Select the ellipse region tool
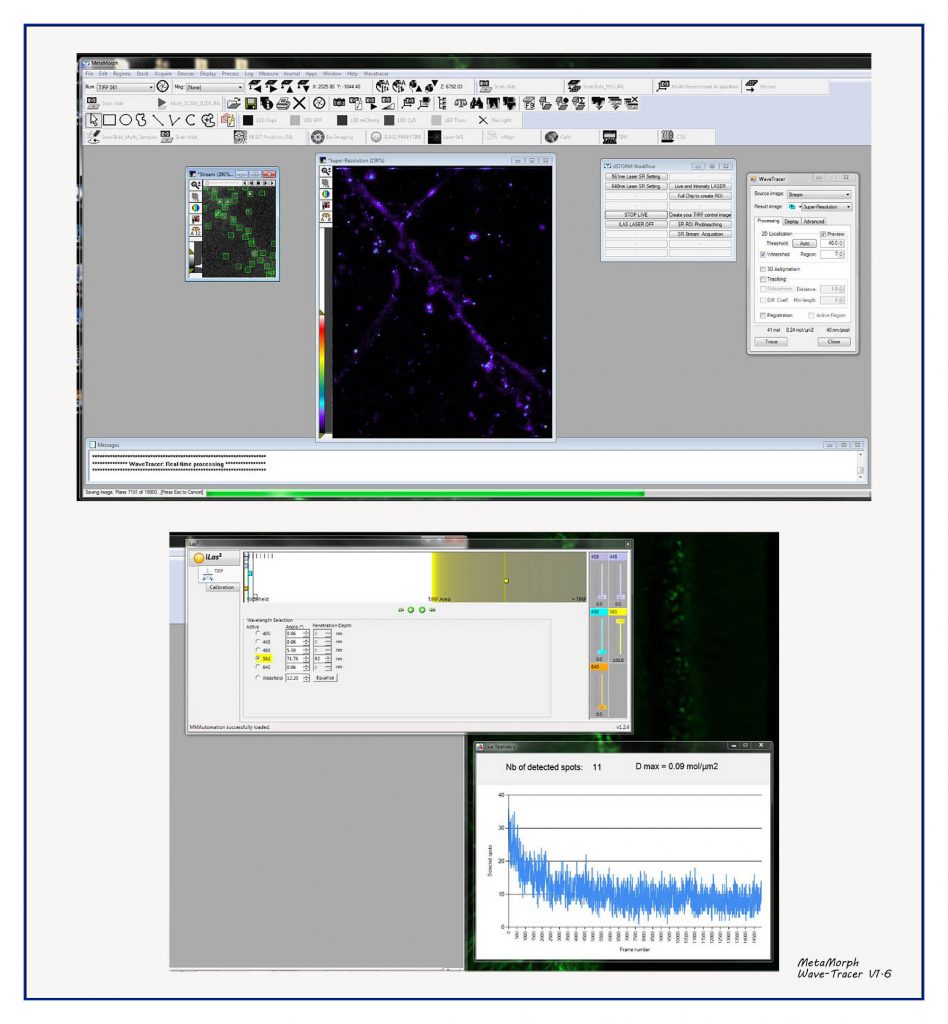This screenshot has height=1024, width=948. tap(125, 120)
